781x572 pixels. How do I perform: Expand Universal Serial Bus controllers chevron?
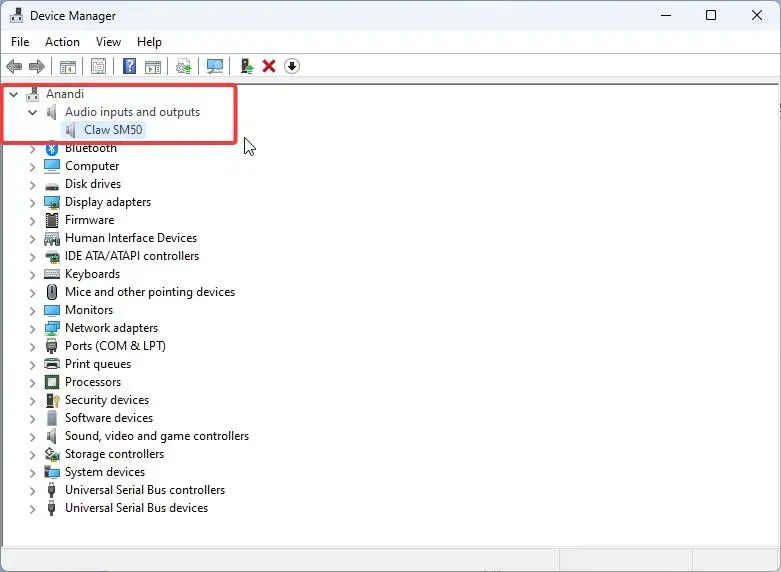click(x=33, y=491)
